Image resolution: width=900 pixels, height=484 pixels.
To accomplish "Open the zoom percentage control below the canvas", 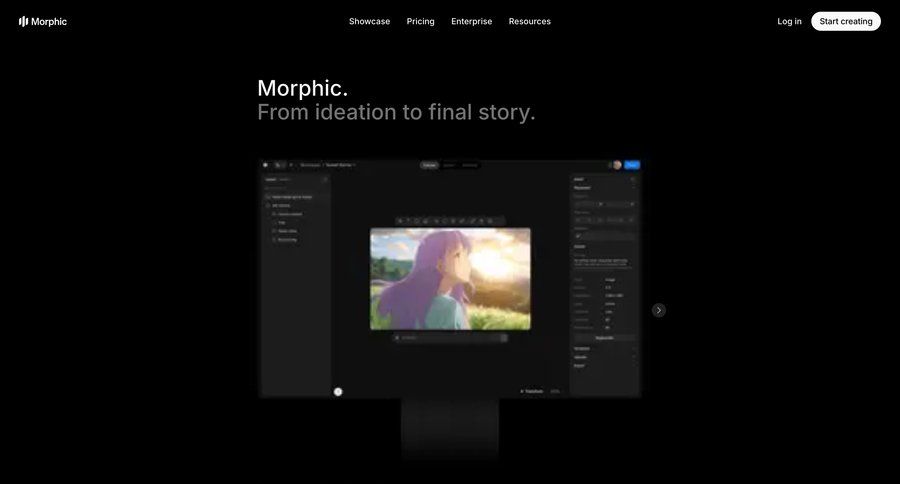I will click(x=555, y=391).
